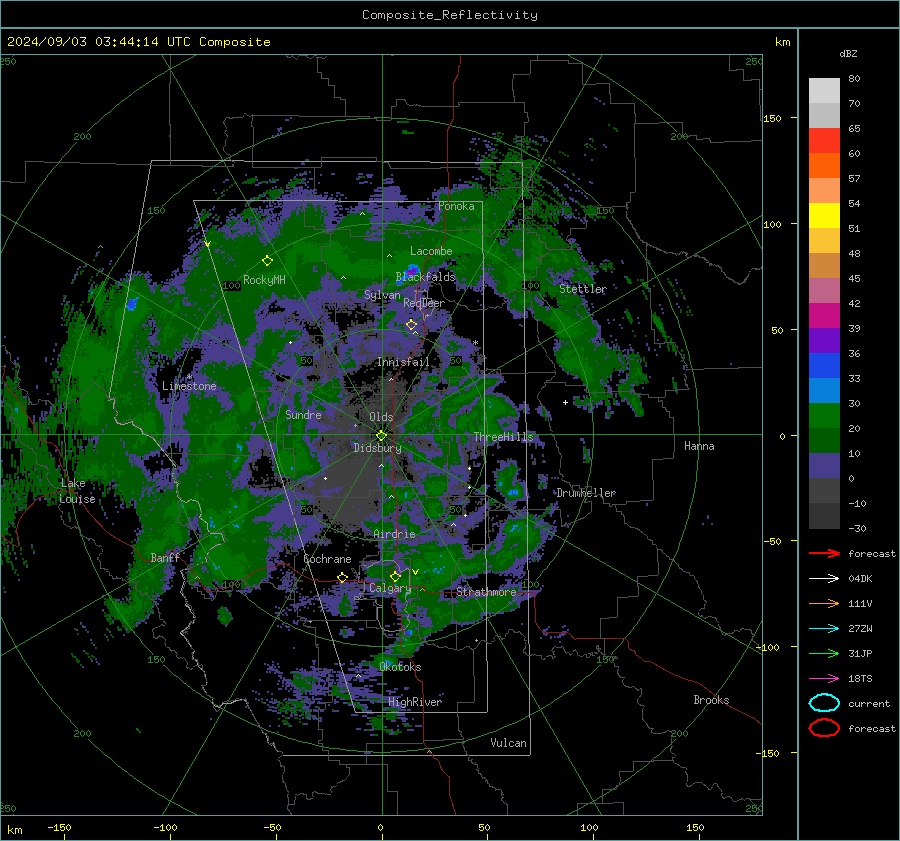This screenshot has height=841, width=900.
Task: Click the dark gray swatch above -30
Action: 824,516
